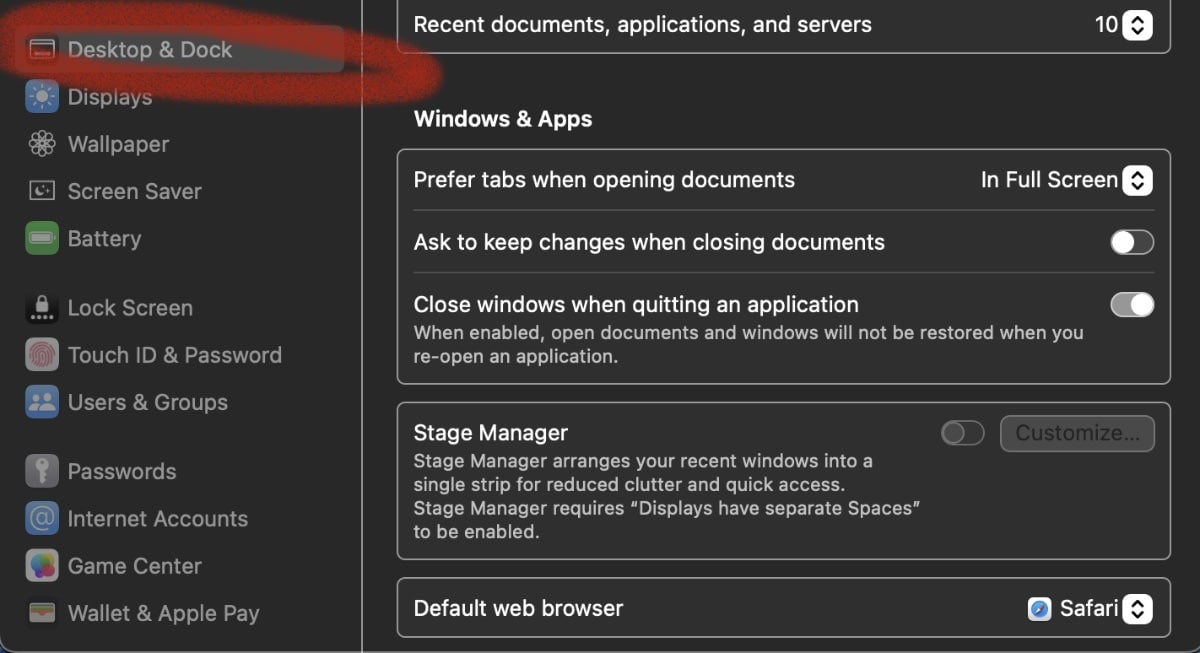Click the Lock Screen padlock icon
This screenshot has height=653, width=1200.
(x=42, y=308)
